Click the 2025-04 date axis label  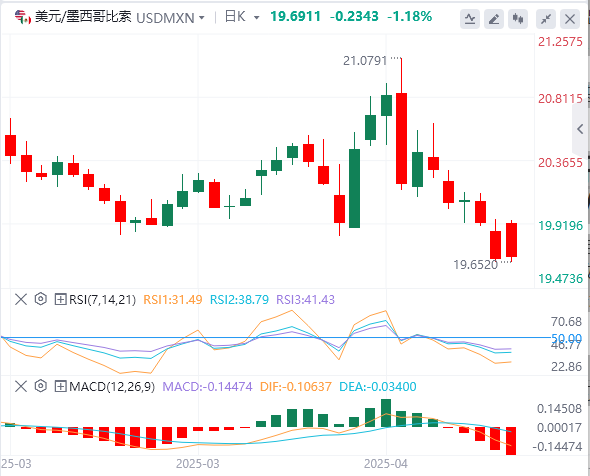click(x=386, y=464)
